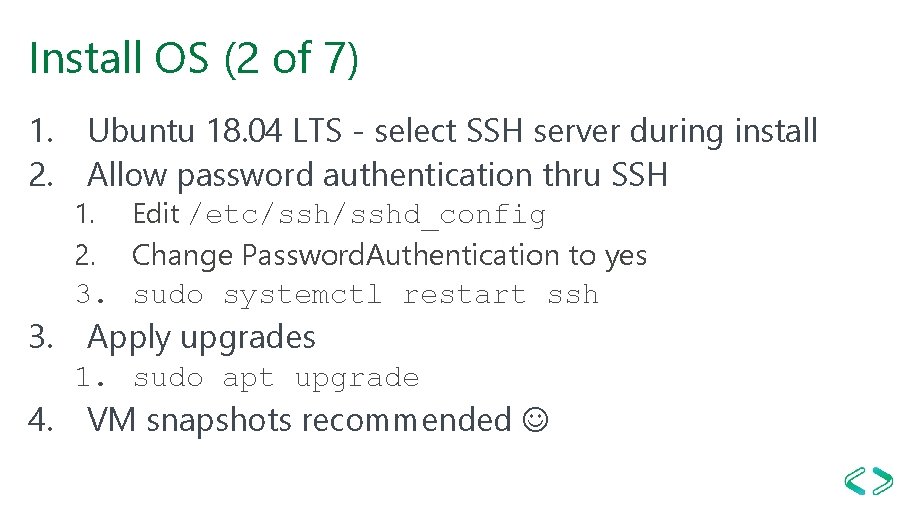The height and width of the screenshot is (510, 907).
Task: Click the Change PasswordAuthentication to yes line
Action: (x=389, y=256)
